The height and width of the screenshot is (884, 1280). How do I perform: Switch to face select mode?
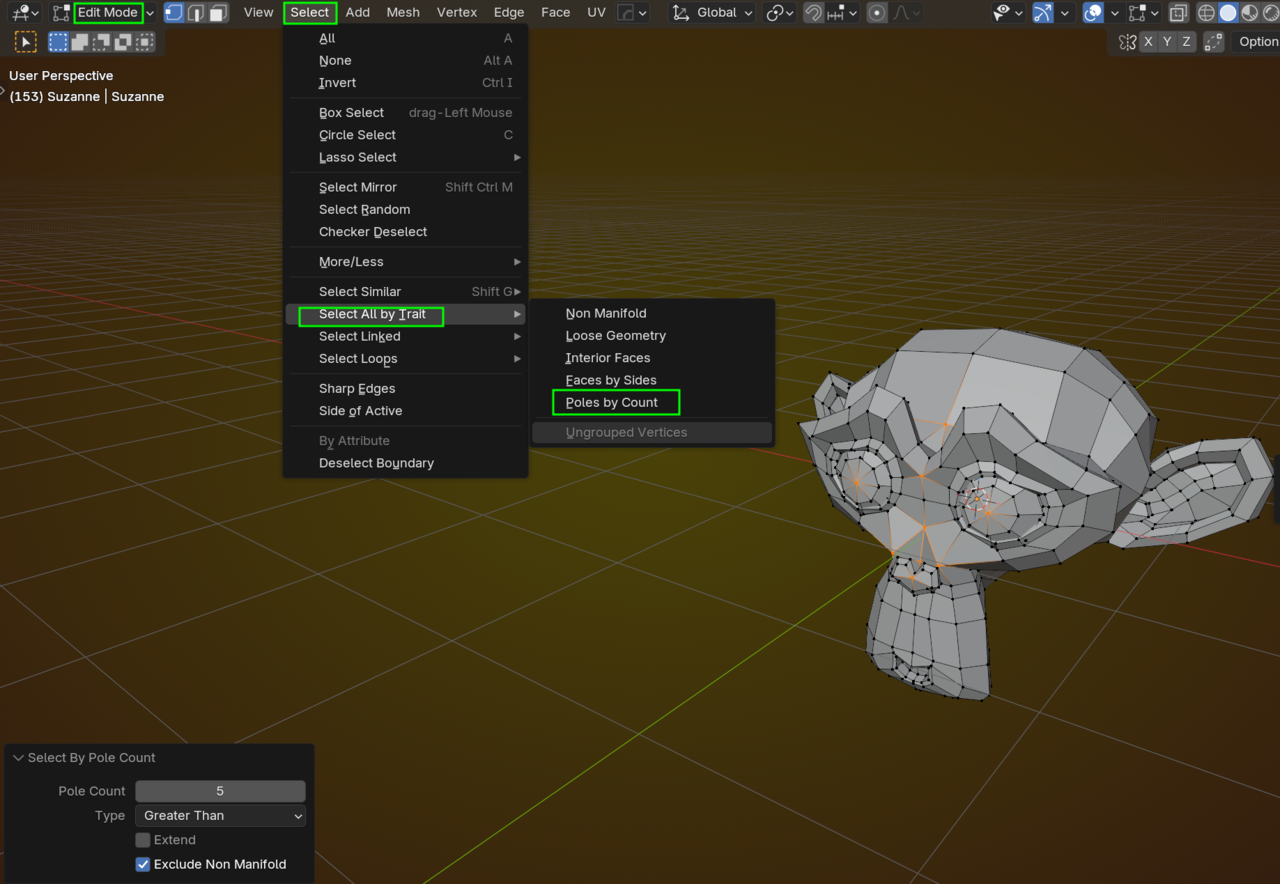point(218,13)
